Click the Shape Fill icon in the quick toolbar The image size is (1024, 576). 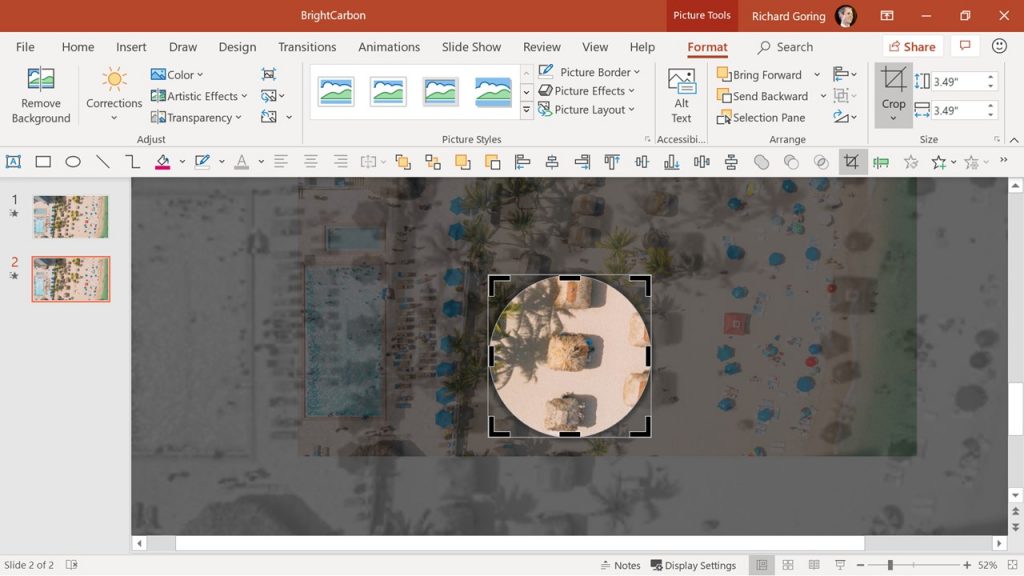[x=163, y=161]
